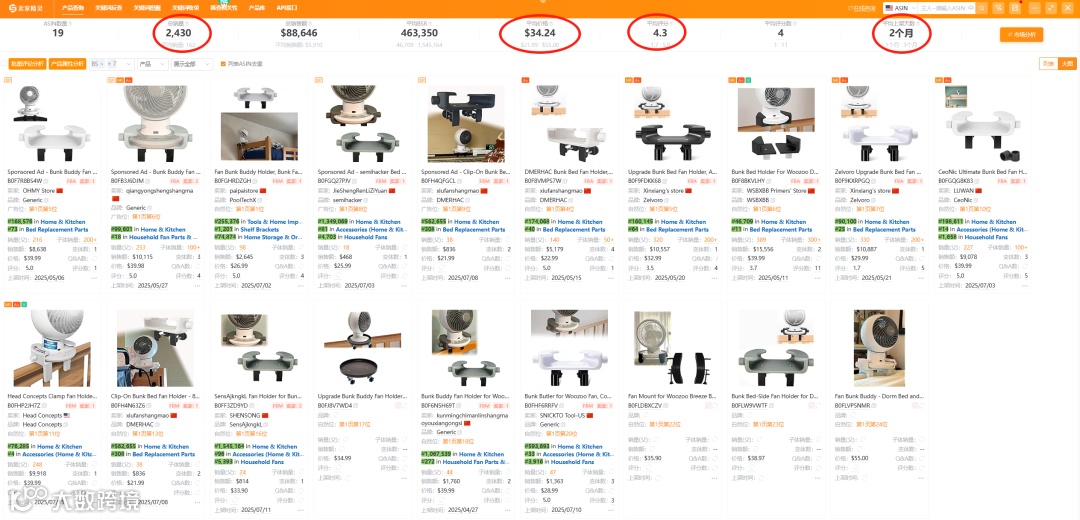This screenshot has width=1080, height=520.
Task: Open the 产品库 tab in top navigation
Action: coord(256,8)
